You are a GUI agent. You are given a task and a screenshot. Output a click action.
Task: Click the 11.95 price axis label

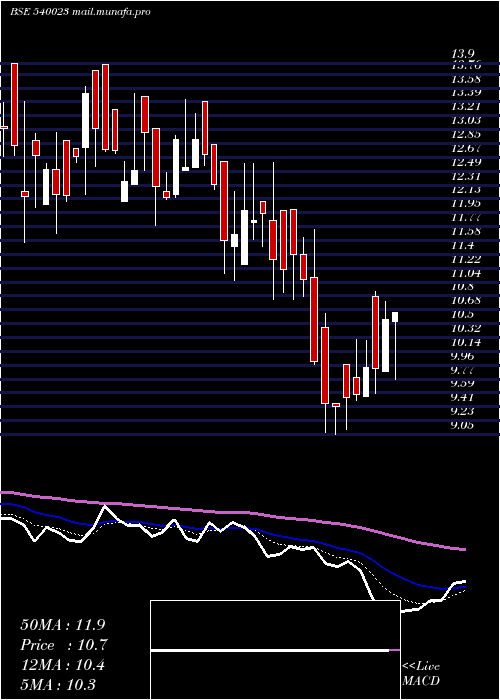(x=466, y=204)
